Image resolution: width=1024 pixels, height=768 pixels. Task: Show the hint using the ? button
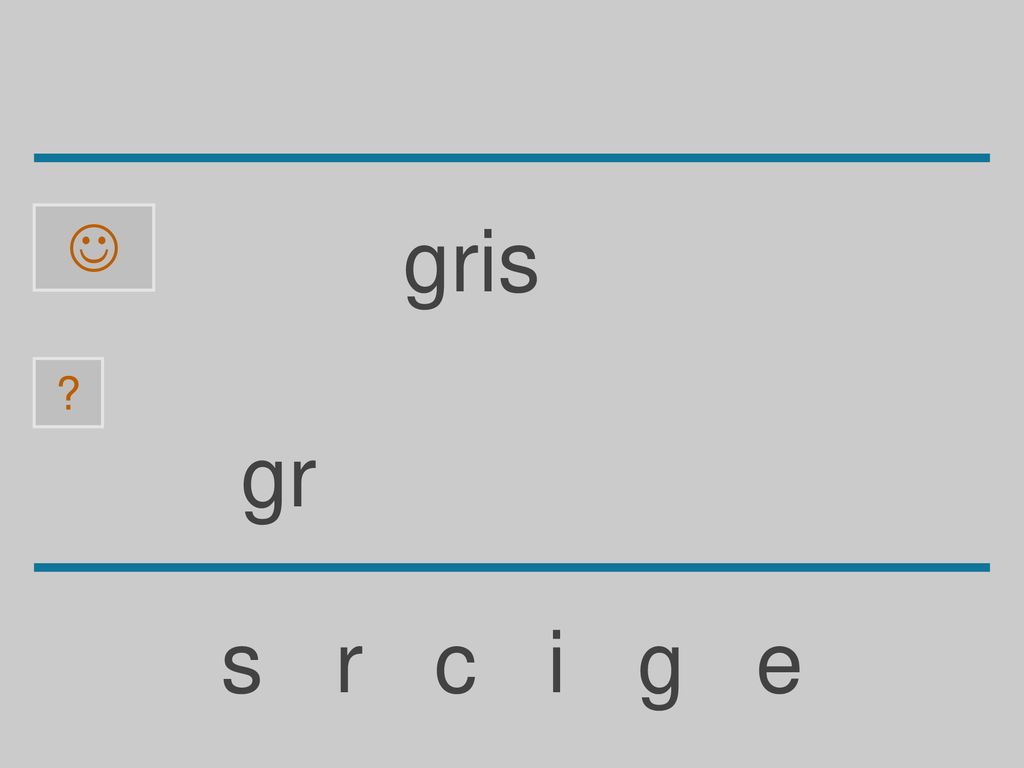pyautogui.click(x=68, y=392)
